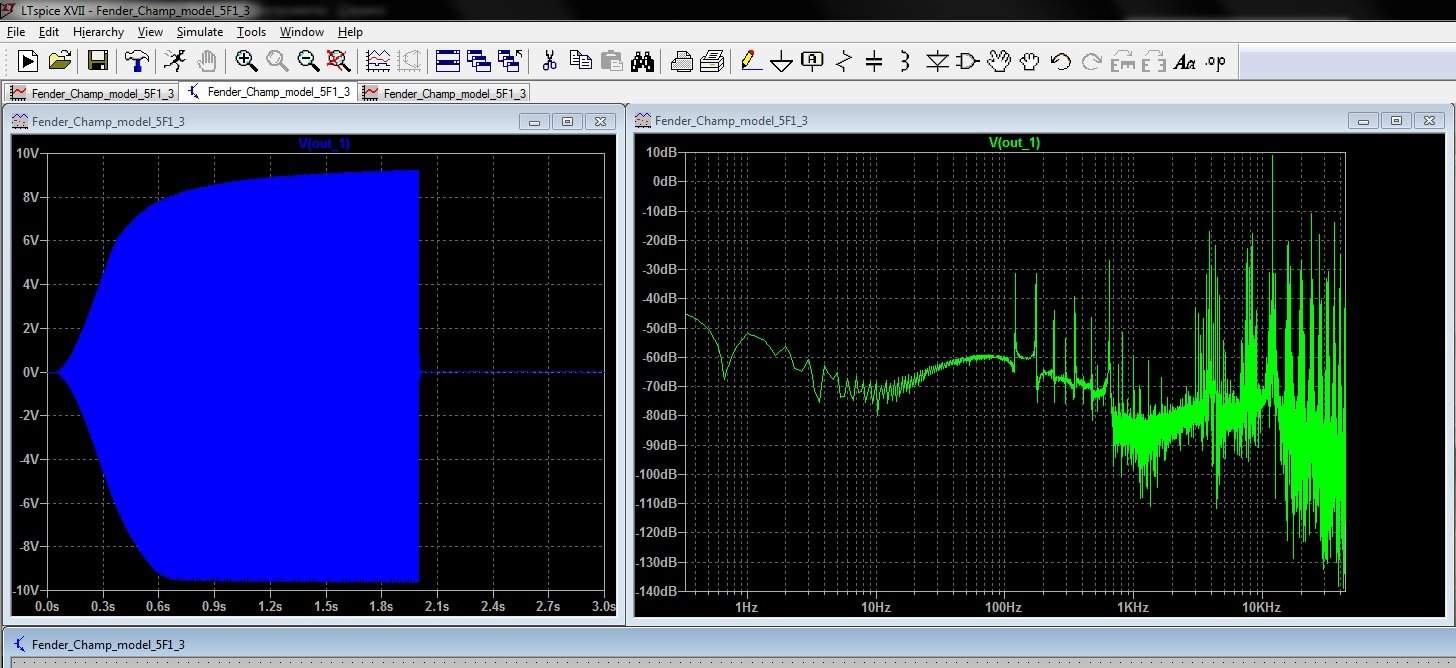This screenshot has height=668, width=1456.
Task: Click the Cut scissors icon
Action: (549, 62)
